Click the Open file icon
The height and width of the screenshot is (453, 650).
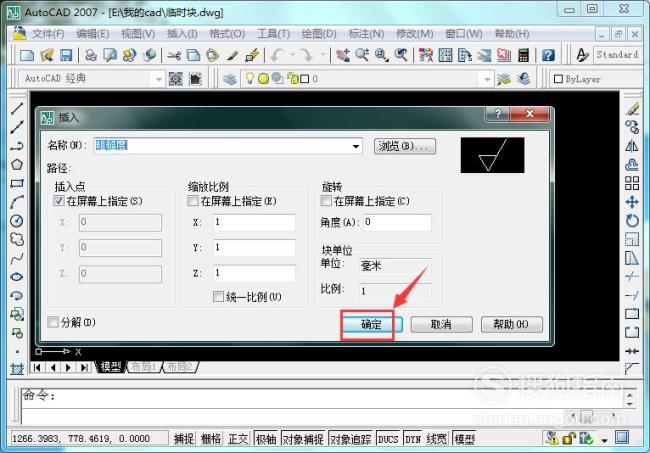tap(46, 55)
